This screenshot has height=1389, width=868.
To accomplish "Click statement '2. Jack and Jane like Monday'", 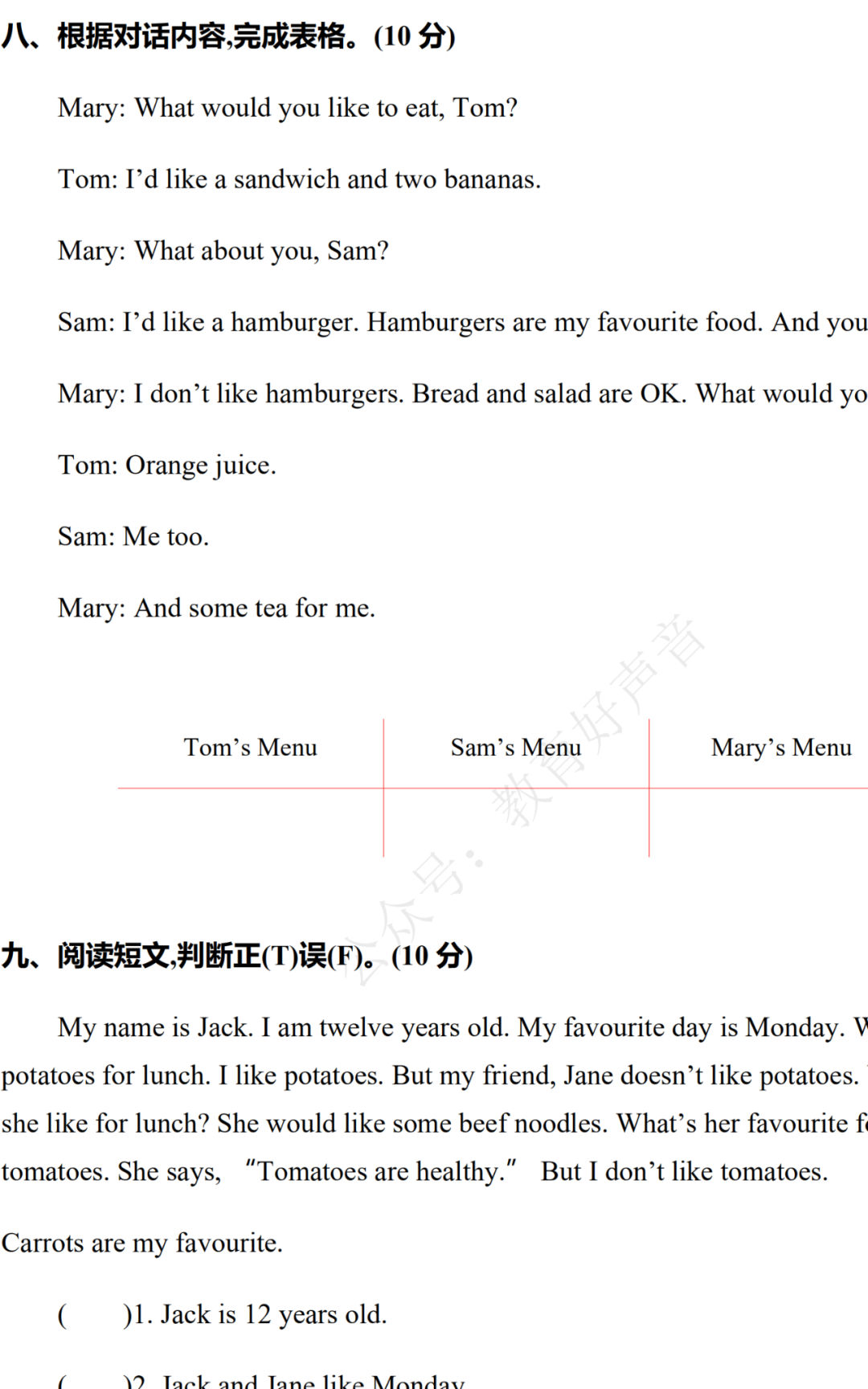I will (299, 1381).
